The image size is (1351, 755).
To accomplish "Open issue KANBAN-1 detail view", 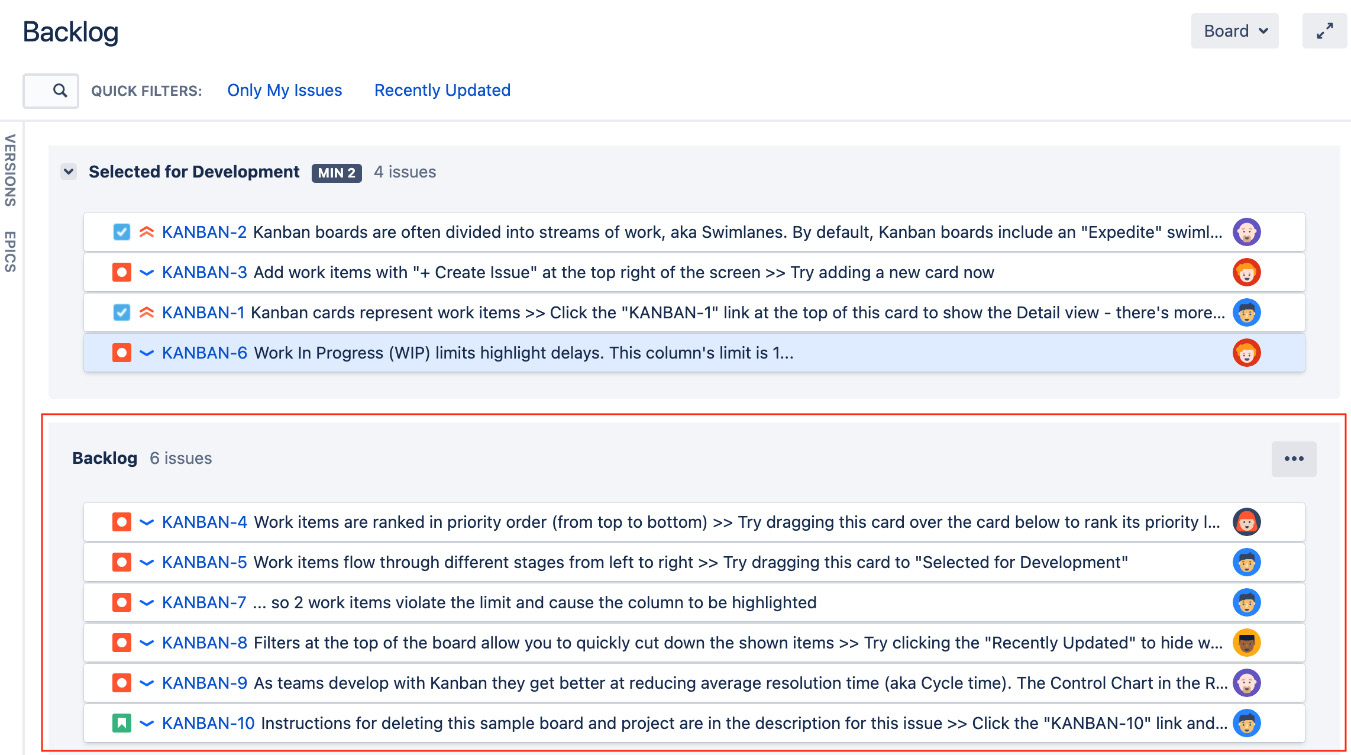I will click(204, 311).
